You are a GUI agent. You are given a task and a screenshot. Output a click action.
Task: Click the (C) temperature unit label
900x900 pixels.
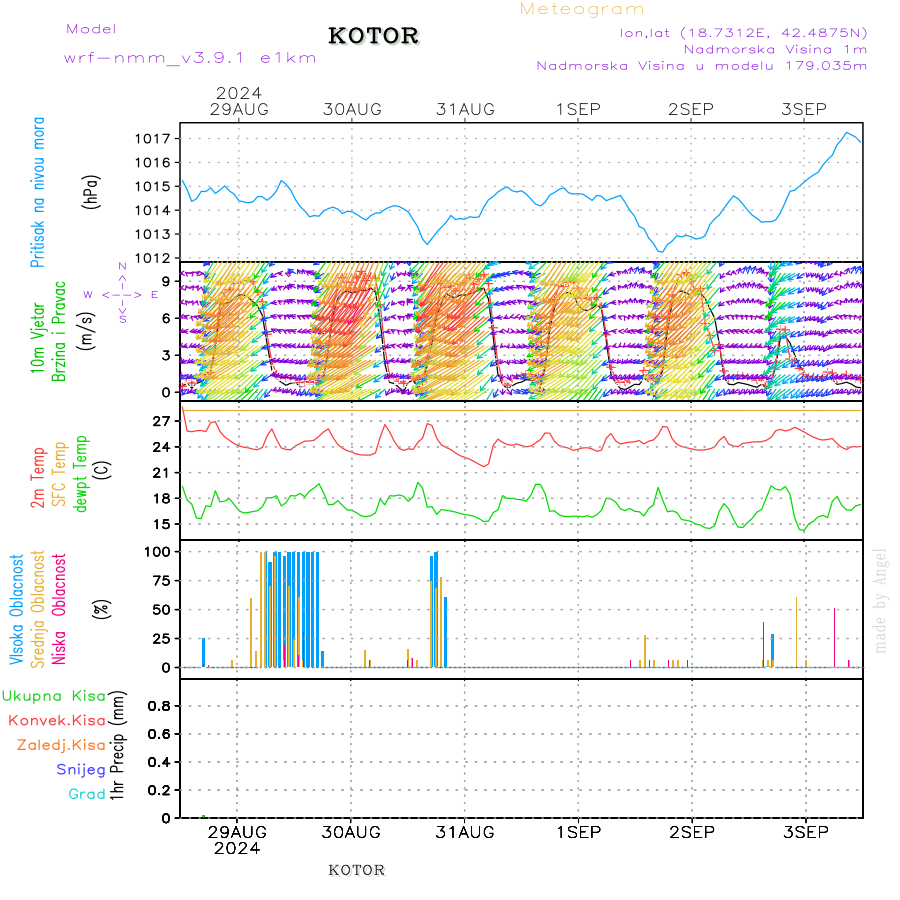tap(103, 470)
